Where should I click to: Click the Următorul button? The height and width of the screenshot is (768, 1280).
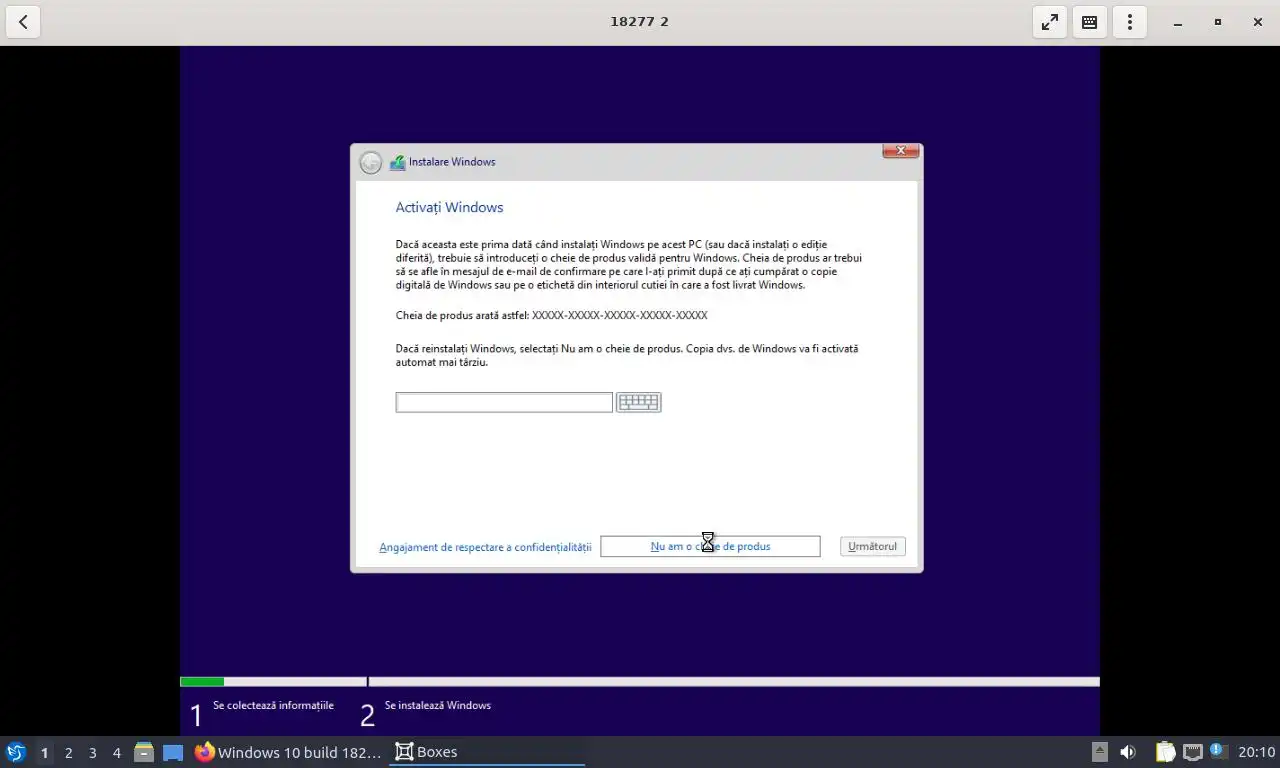[873, 546]
